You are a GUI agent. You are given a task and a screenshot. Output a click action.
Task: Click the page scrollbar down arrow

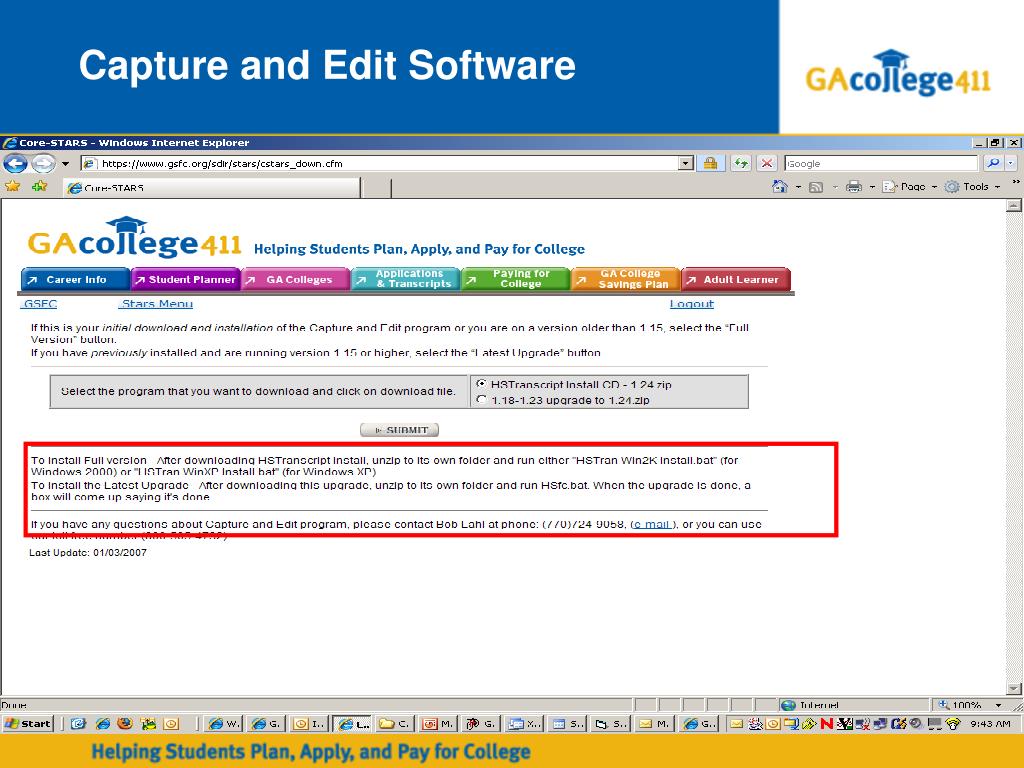pos(1014,688)
